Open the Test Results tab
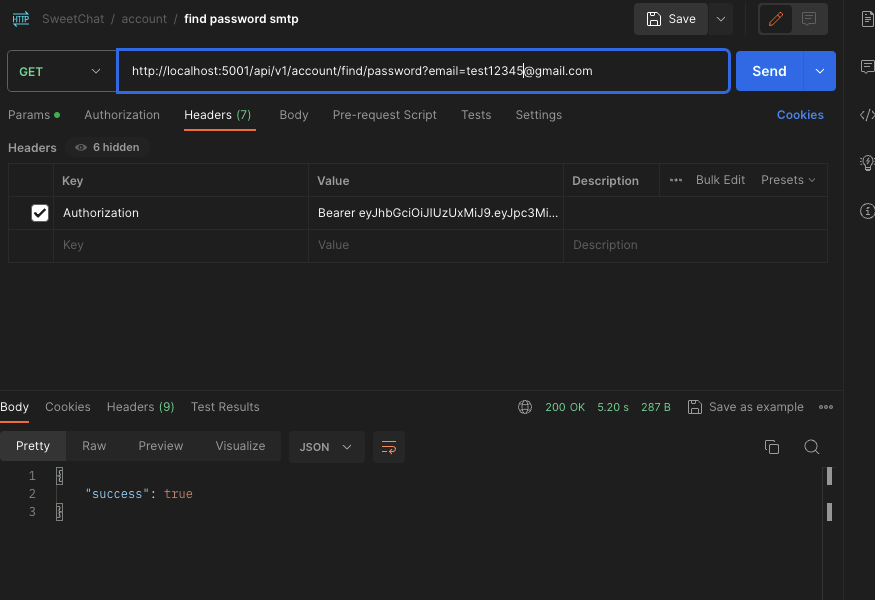 click(x=225, y=407)
